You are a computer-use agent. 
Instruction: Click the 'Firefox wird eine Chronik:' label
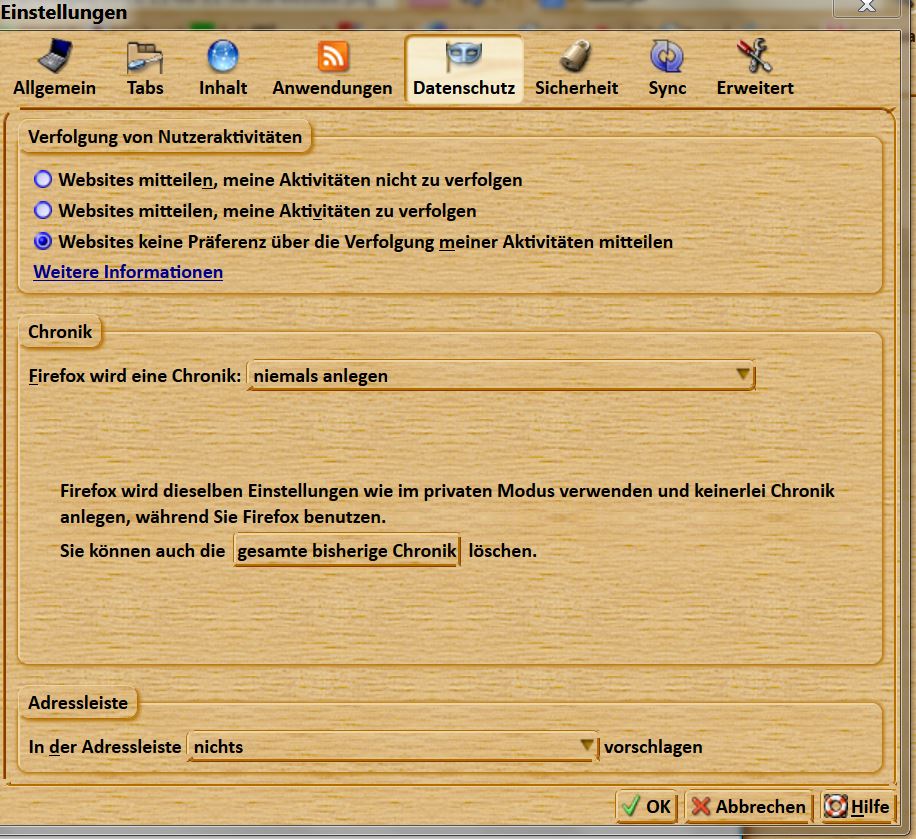tap(135, 375)
